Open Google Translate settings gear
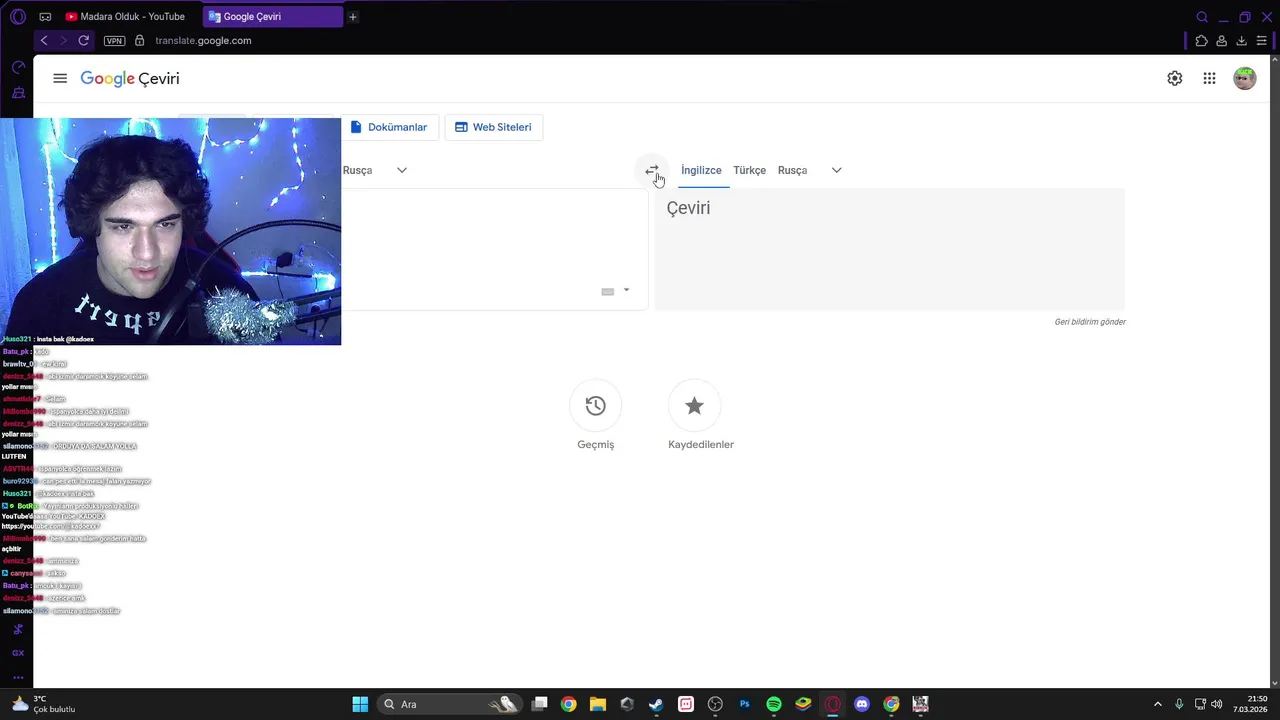Viewport: 1280px width, 720px height. pyautogui.click(x=1175, y=78)
